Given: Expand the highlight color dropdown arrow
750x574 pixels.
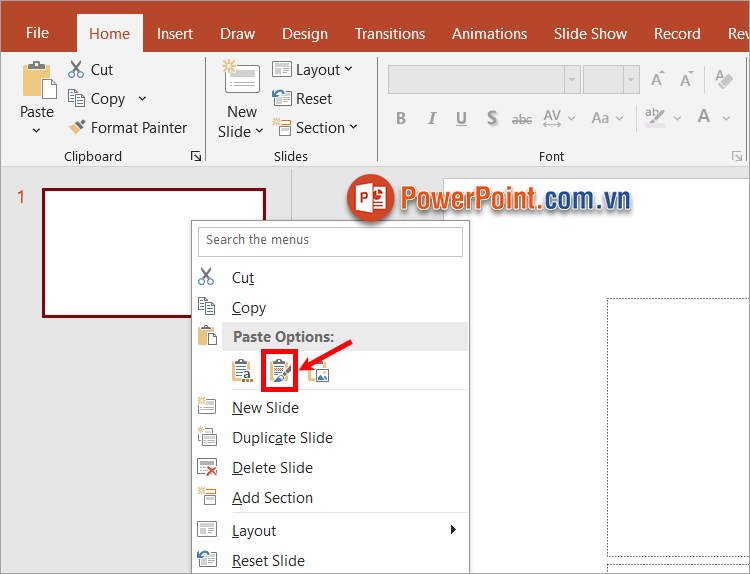Looking at the screenshot, I should coord(677,118).
